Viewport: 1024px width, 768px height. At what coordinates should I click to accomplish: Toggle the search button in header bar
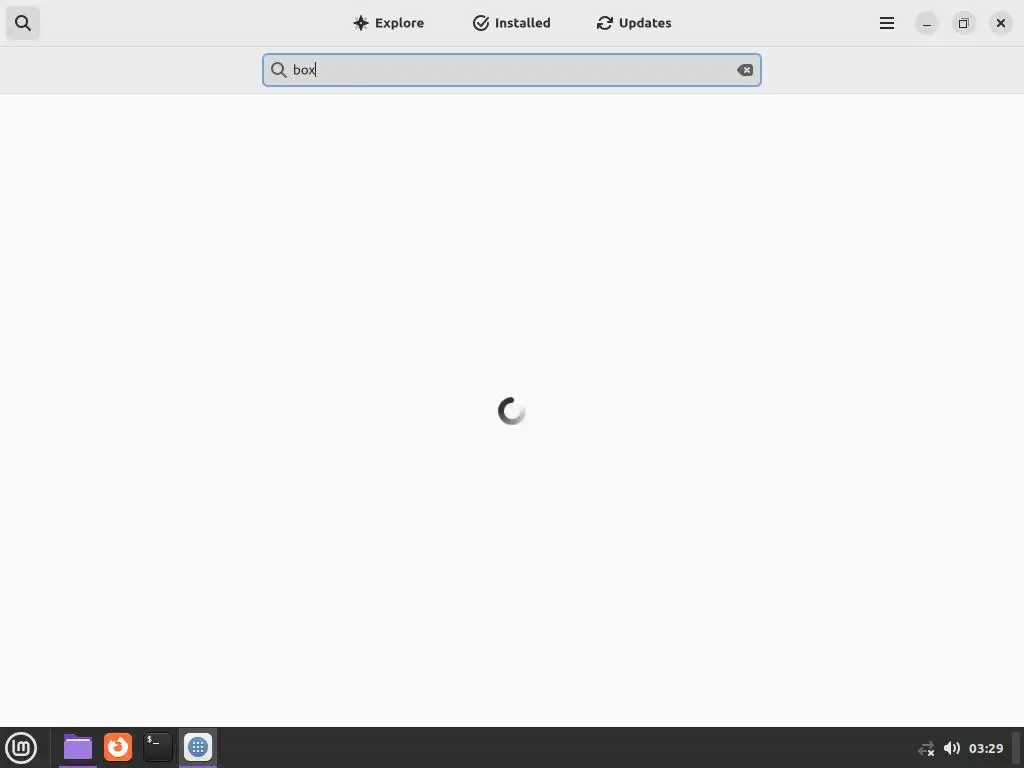tap(23, 23)
